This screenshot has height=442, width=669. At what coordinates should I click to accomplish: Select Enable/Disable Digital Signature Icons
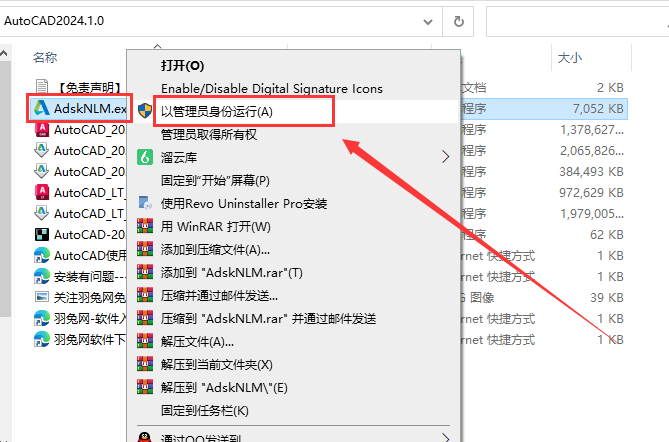[x=271, y=88]
